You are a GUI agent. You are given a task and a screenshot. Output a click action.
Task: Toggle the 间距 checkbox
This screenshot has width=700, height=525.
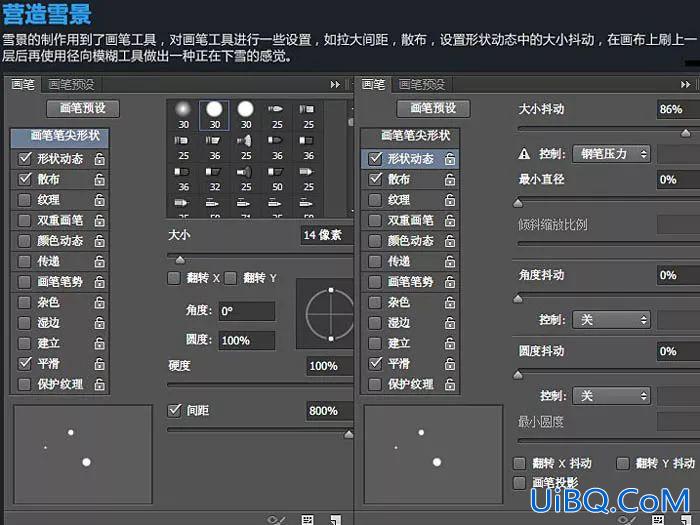(x=174, y=410)
